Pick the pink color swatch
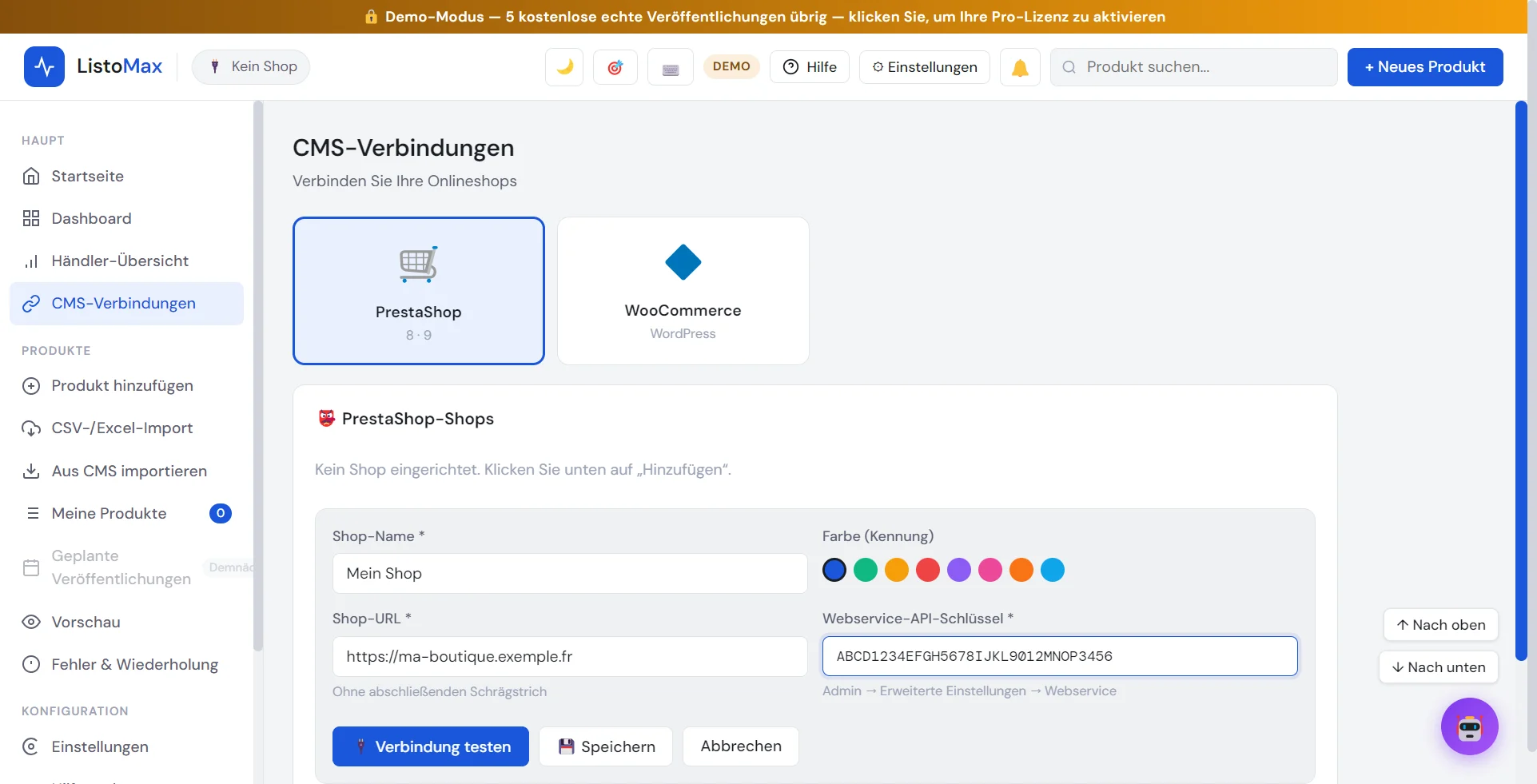Image resolution: width=1537 pixels, height=784 pixels. click(990, 570)
